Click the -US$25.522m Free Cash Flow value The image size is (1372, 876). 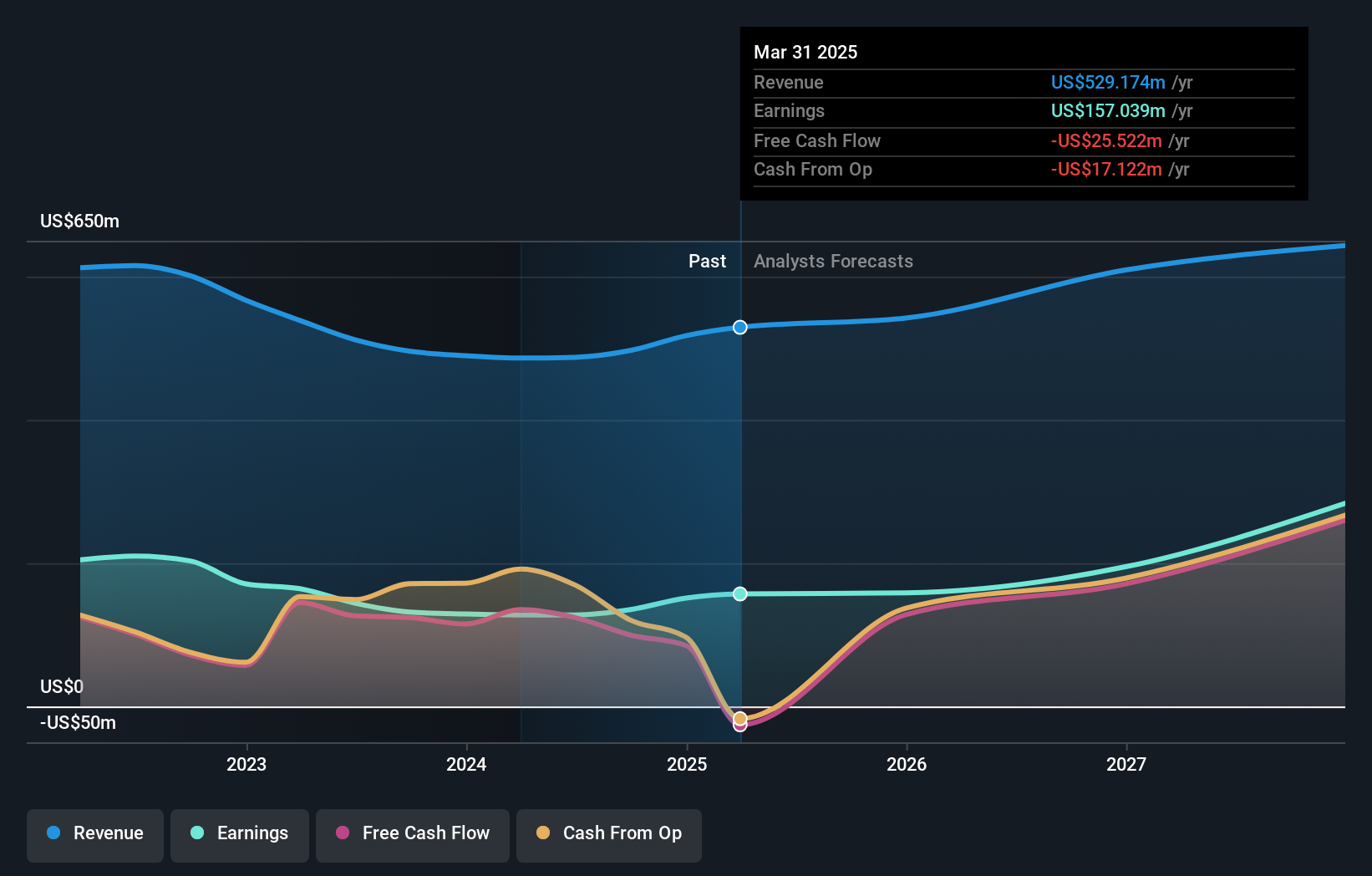point(1105,140)
